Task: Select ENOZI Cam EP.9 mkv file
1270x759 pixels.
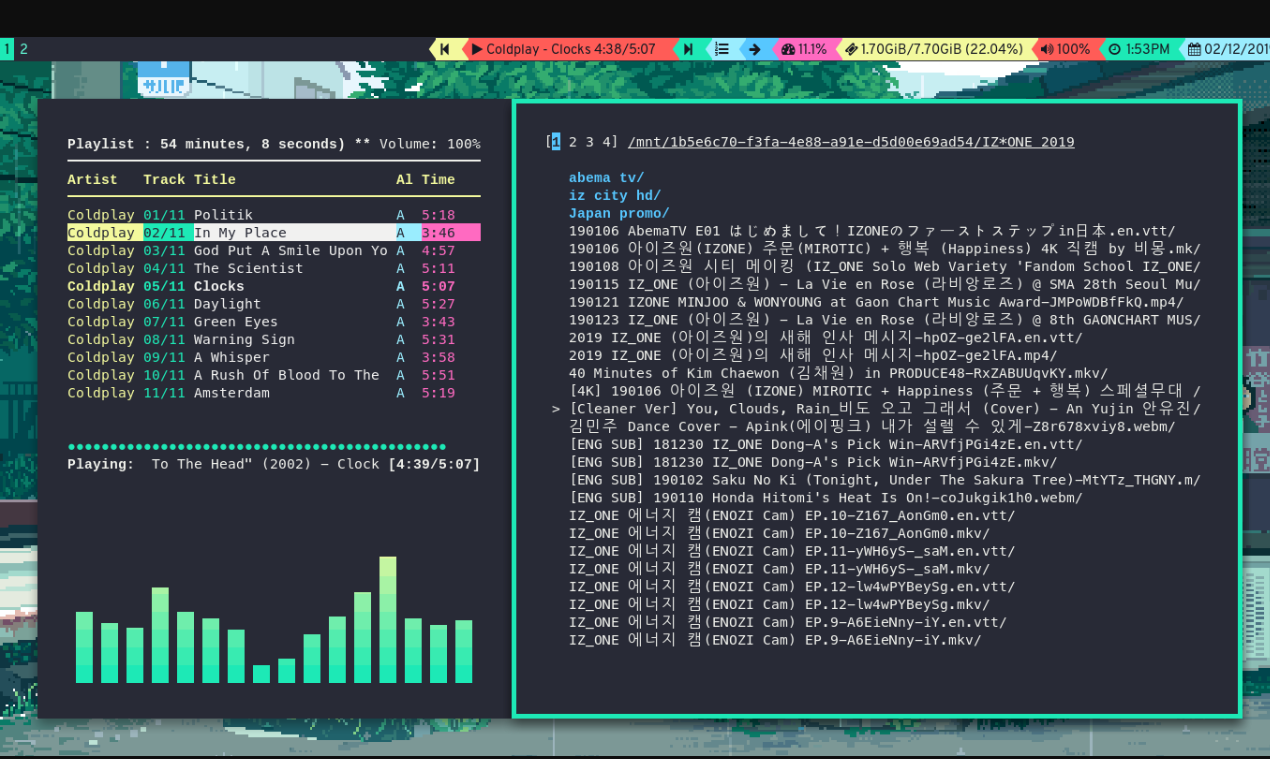Action: click(x=775, y=640)
